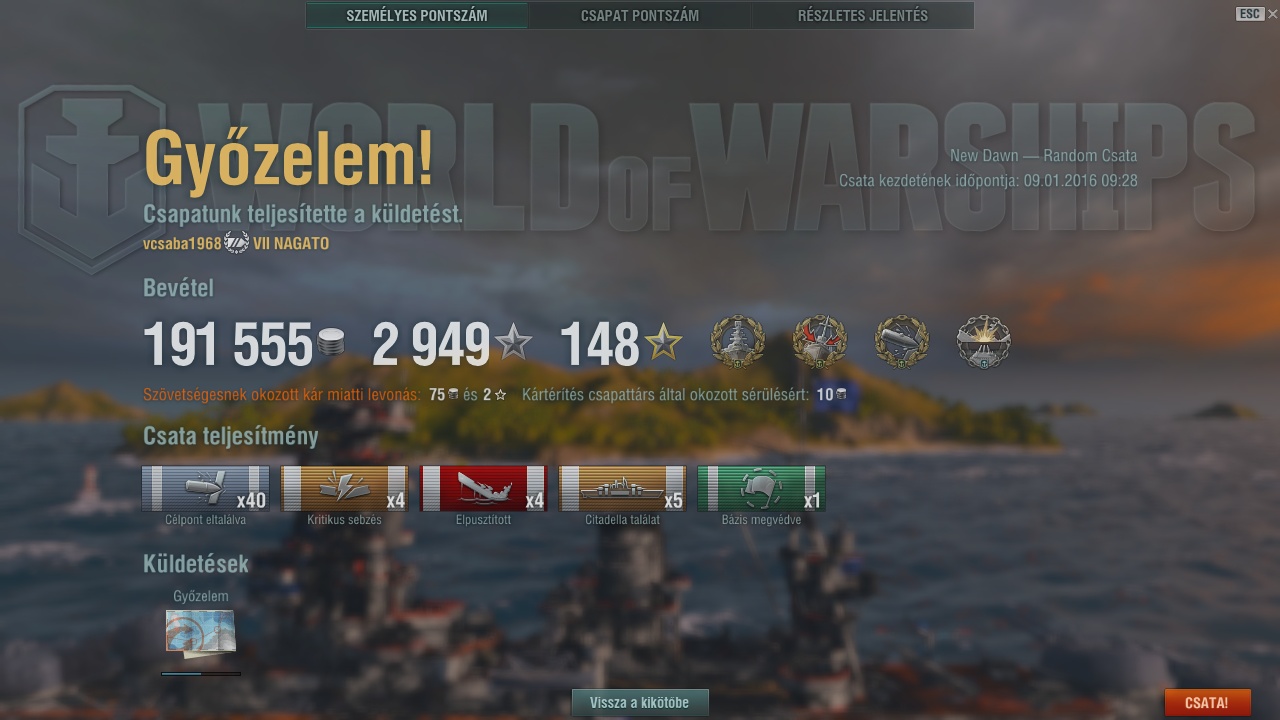Open the Személyes pontszám tab

tap(417, 15)
